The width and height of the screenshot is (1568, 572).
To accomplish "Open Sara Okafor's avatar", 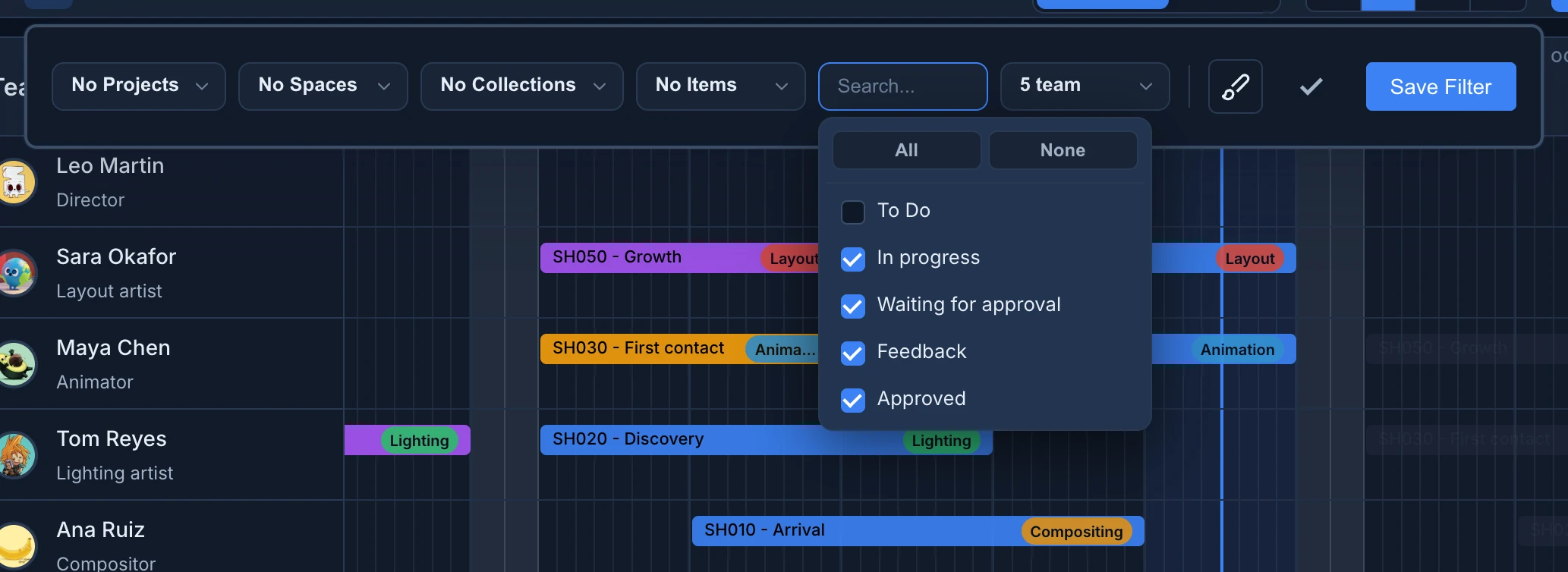I will tap(15, 273).
